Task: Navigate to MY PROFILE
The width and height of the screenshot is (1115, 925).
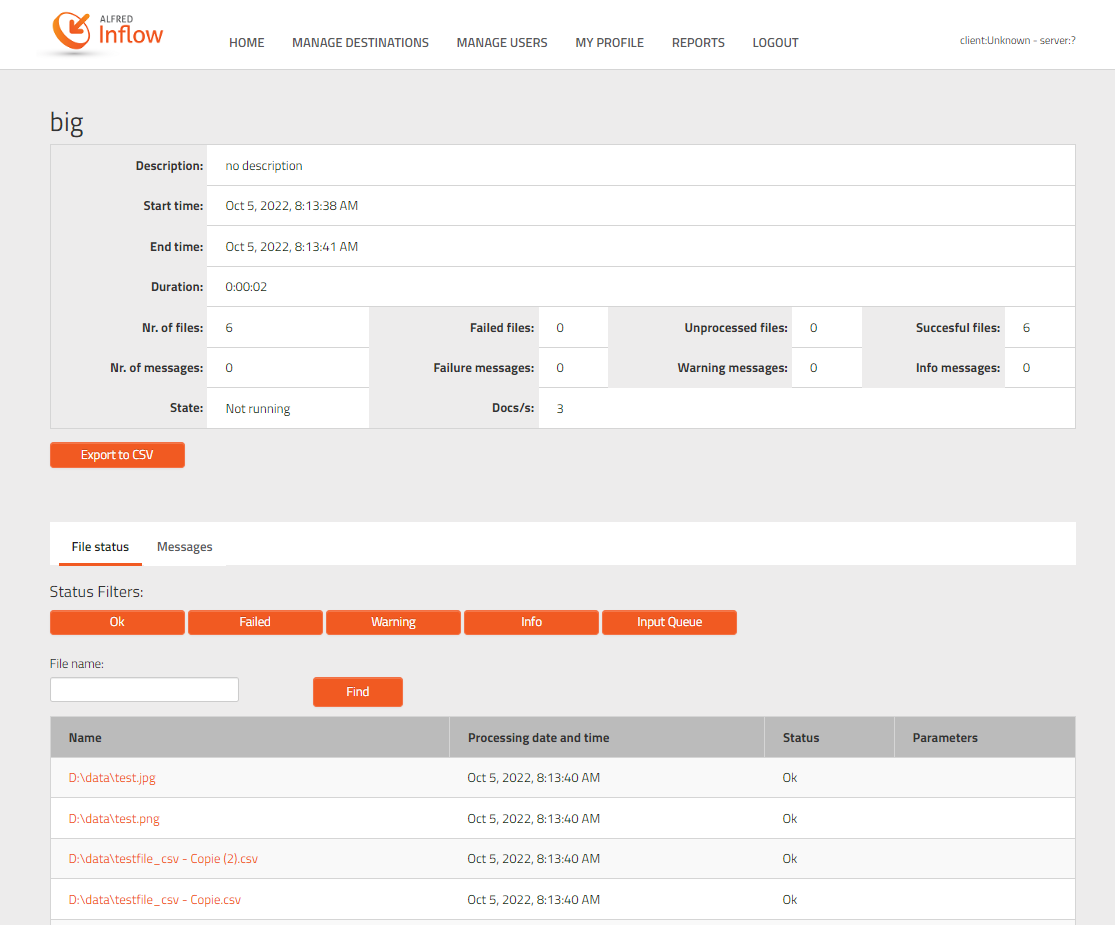Action: click(x=609, y=43)
